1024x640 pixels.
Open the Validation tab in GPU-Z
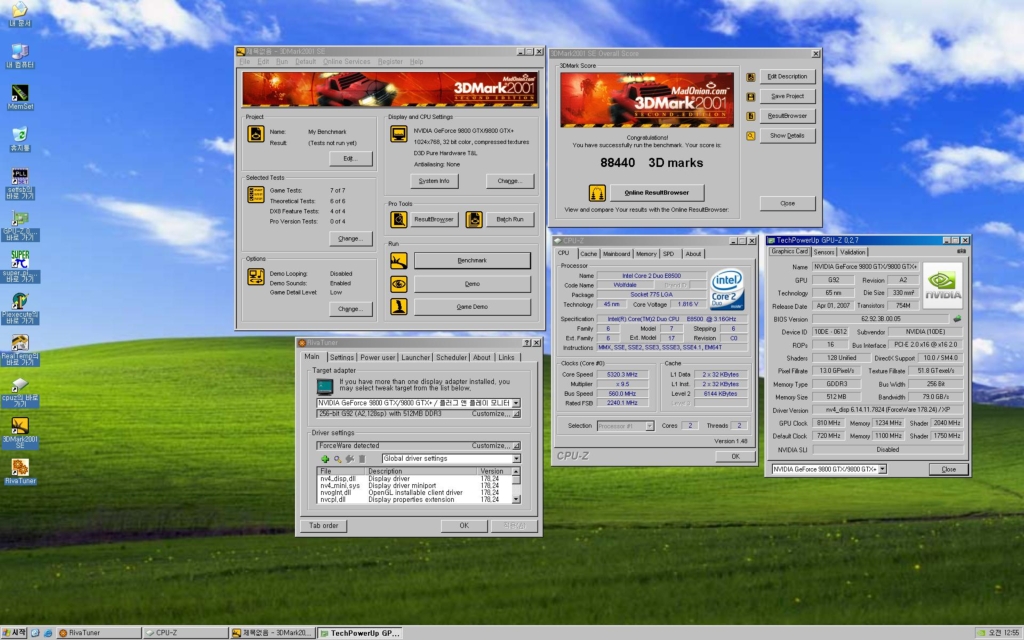(852, 252)
